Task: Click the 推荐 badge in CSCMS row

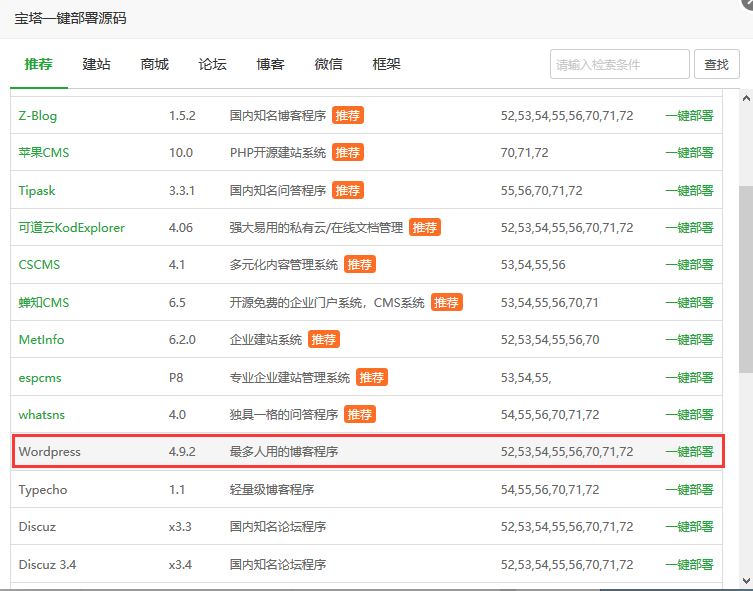Action: point(360,264)
